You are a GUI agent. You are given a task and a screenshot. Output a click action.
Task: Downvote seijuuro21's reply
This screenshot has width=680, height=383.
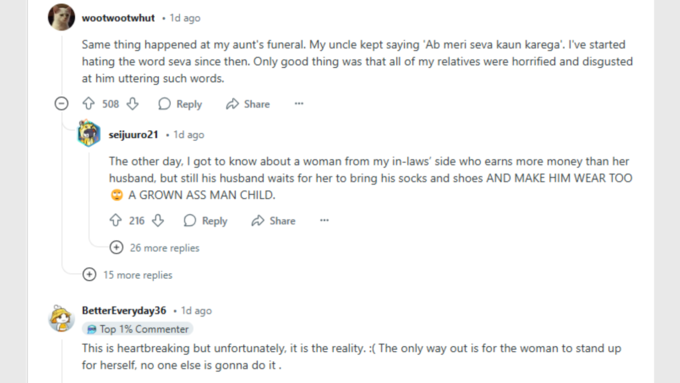coord(158,220)
